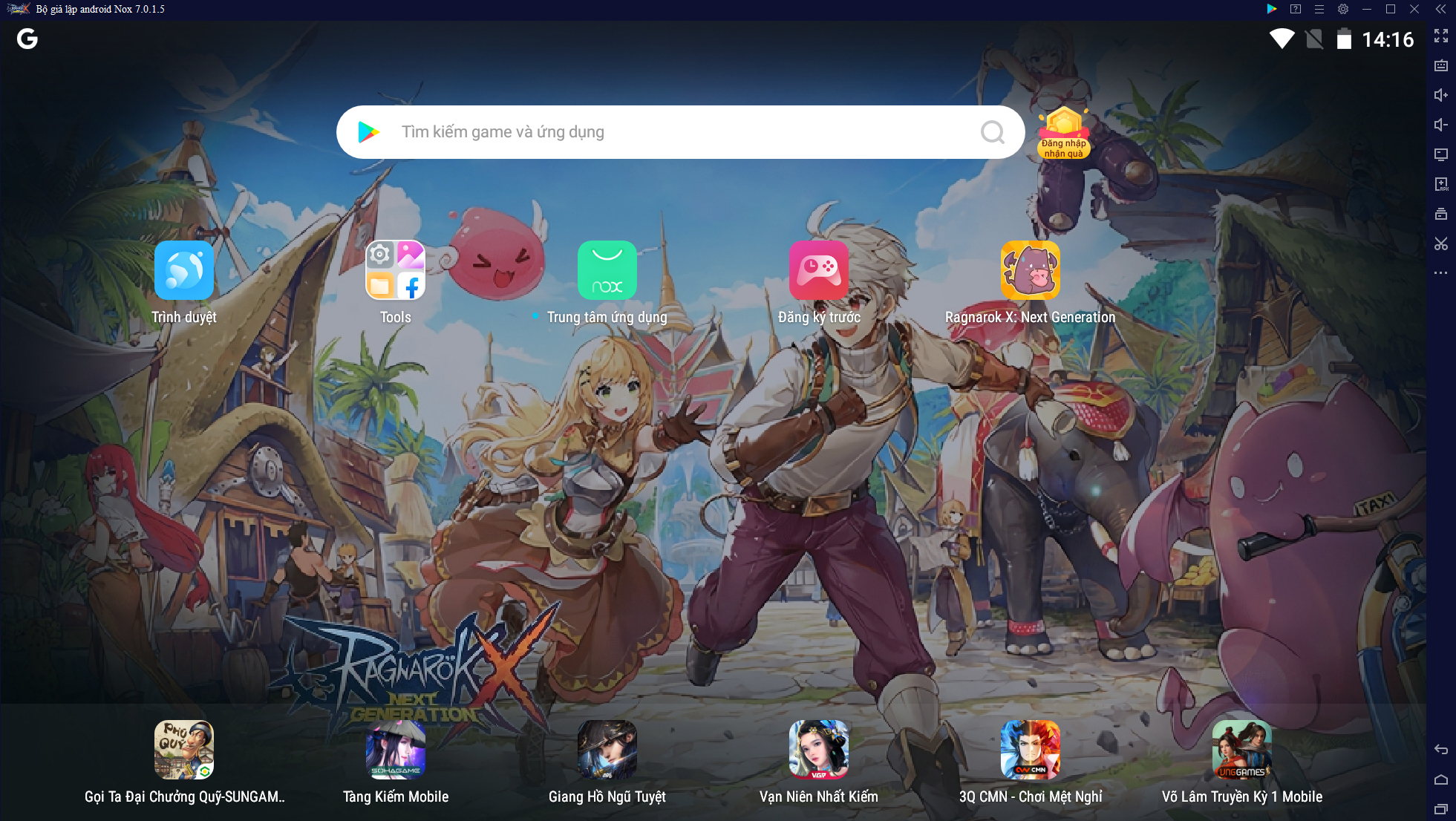1456x821 pixels.
Task: Click the no-SIM signal status icon
Action: pos(1314,39)
